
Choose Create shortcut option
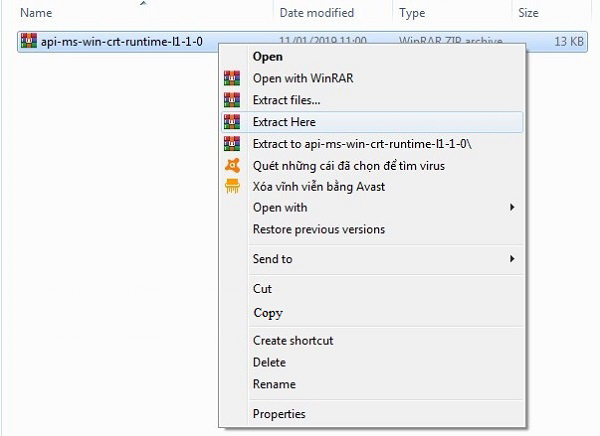tap(292, 341)
